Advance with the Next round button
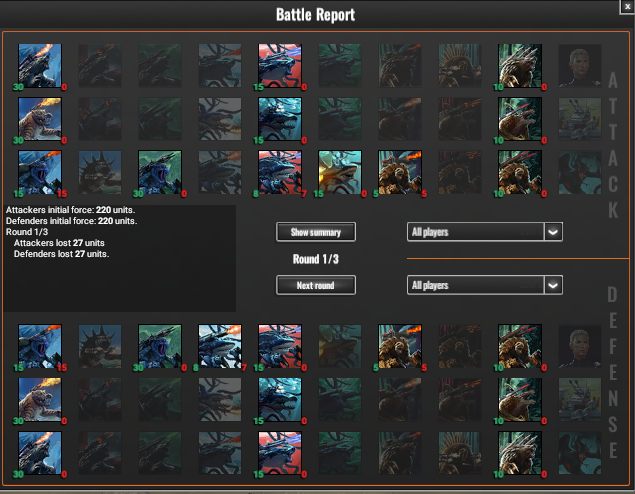The width and height of the screenshot is (635, 494). click(x=316, y=285)
